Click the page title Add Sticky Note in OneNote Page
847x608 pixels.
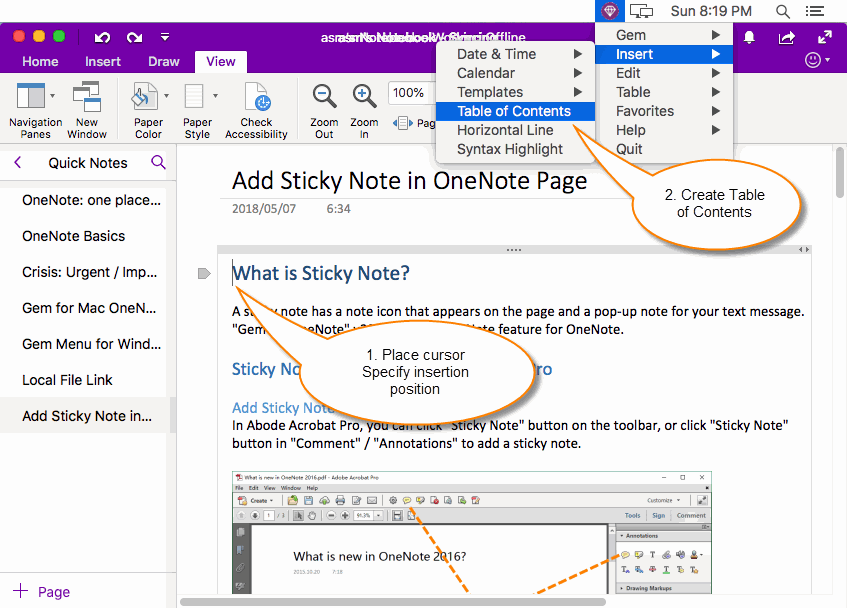[x=409, y=181]
